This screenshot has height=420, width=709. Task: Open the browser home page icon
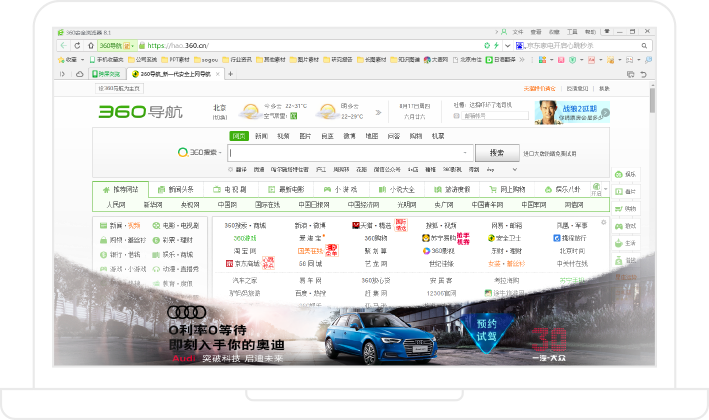90,45
